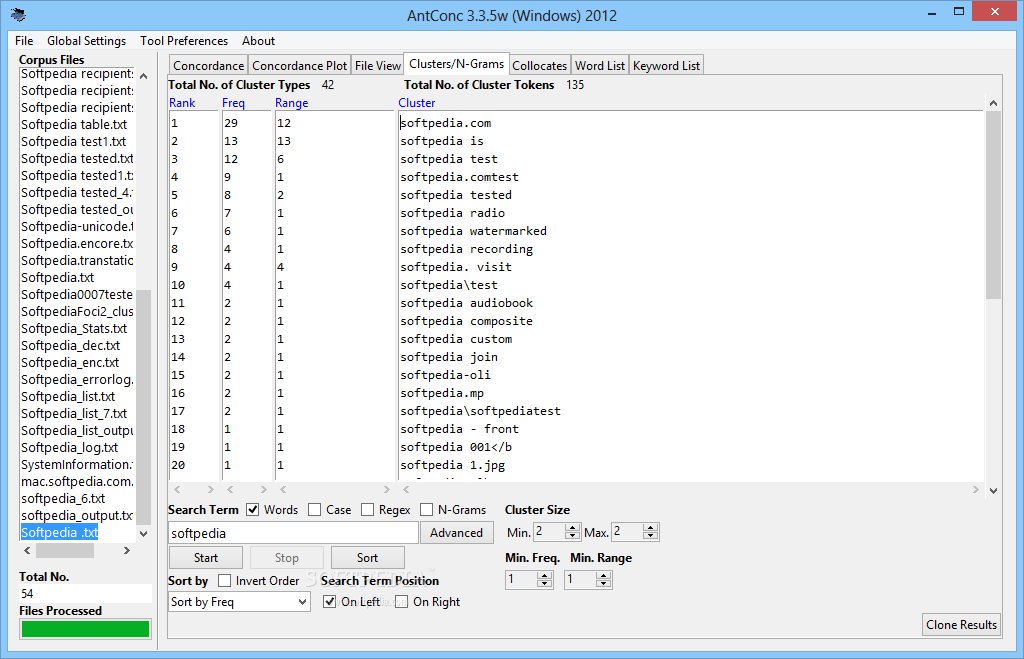Image resolution: width=1024 pixels, height=659 pixels.
Task: Switch to the Word List tab
Action: pyautogui.click(x=600, y=65)
